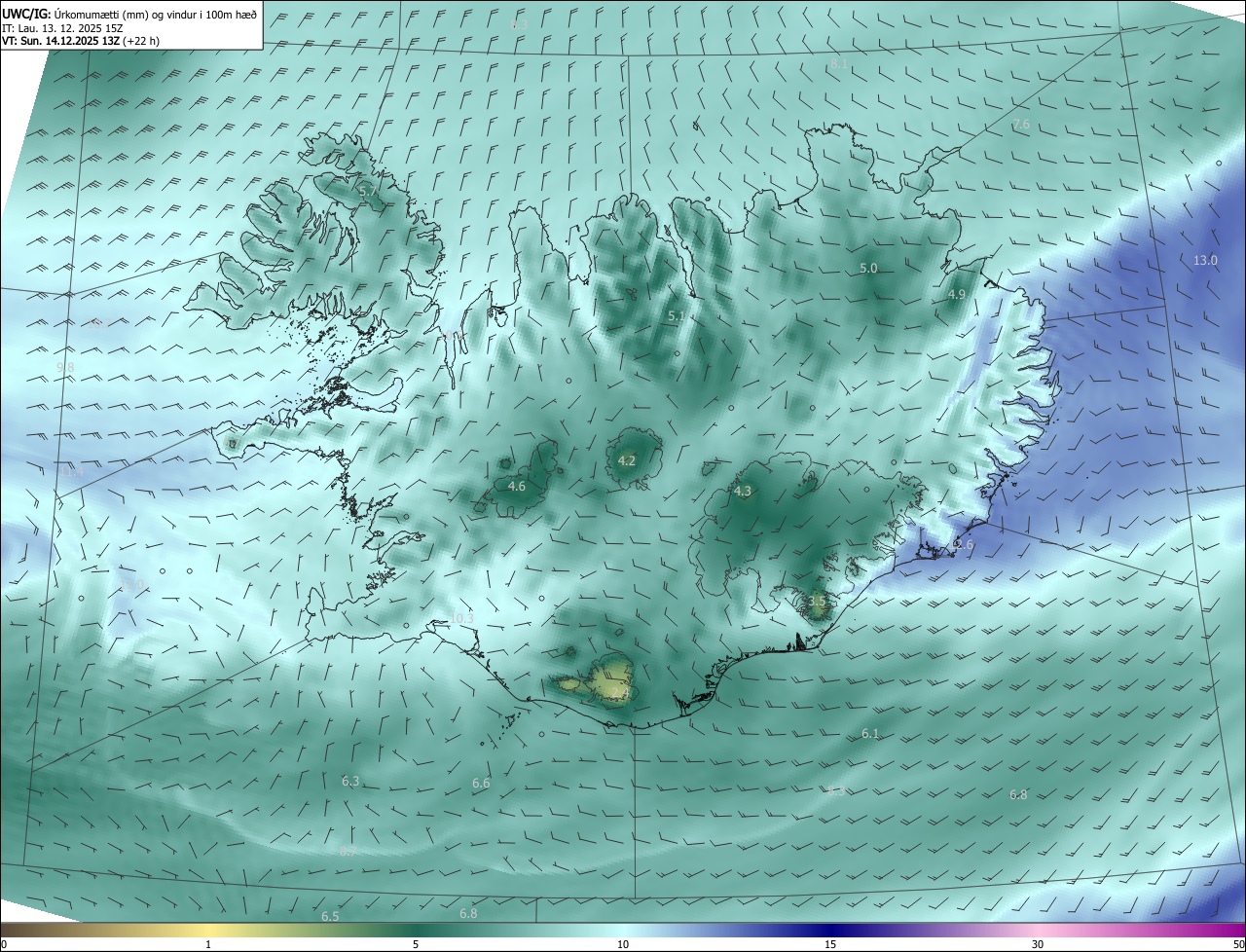
Task: Click the colorbar tick label 0
Action: click(x=4, y=944)
